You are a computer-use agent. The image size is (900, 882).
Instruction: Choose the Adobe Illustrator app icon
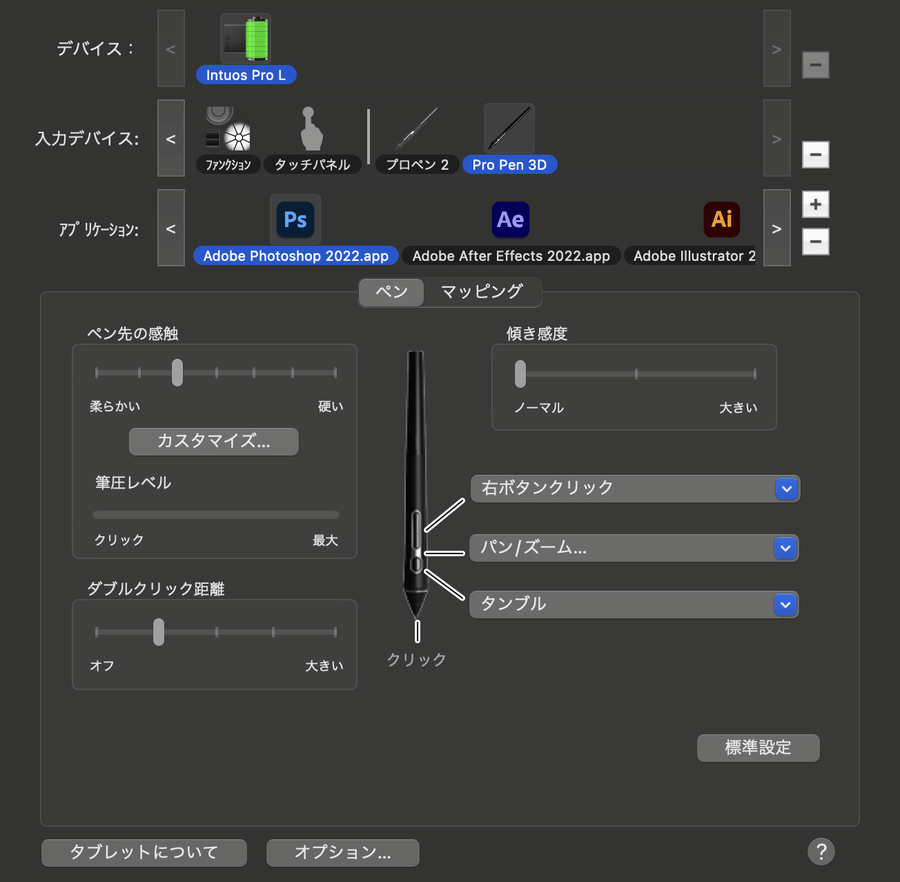(721, 219)
